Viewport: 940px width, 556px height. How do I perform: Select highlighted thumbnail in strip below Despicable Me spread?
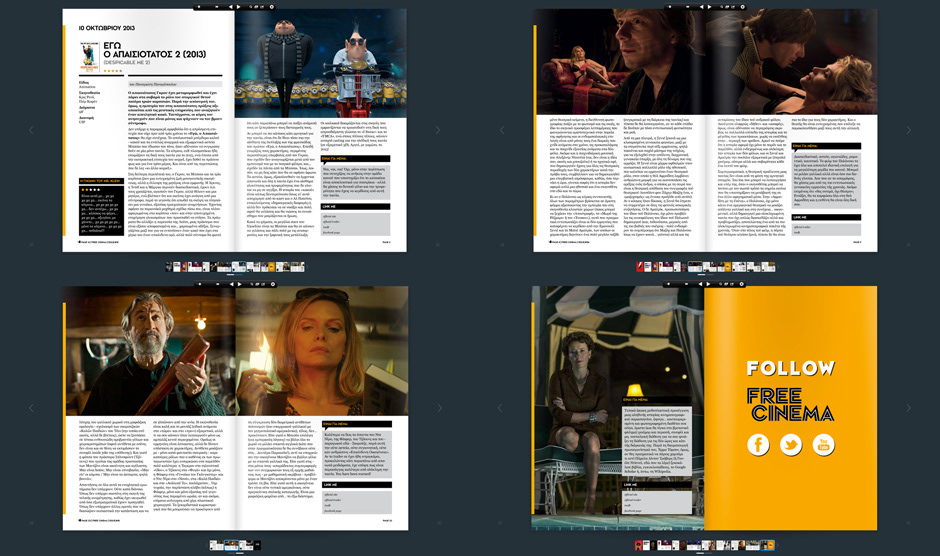tap(239, 267)
